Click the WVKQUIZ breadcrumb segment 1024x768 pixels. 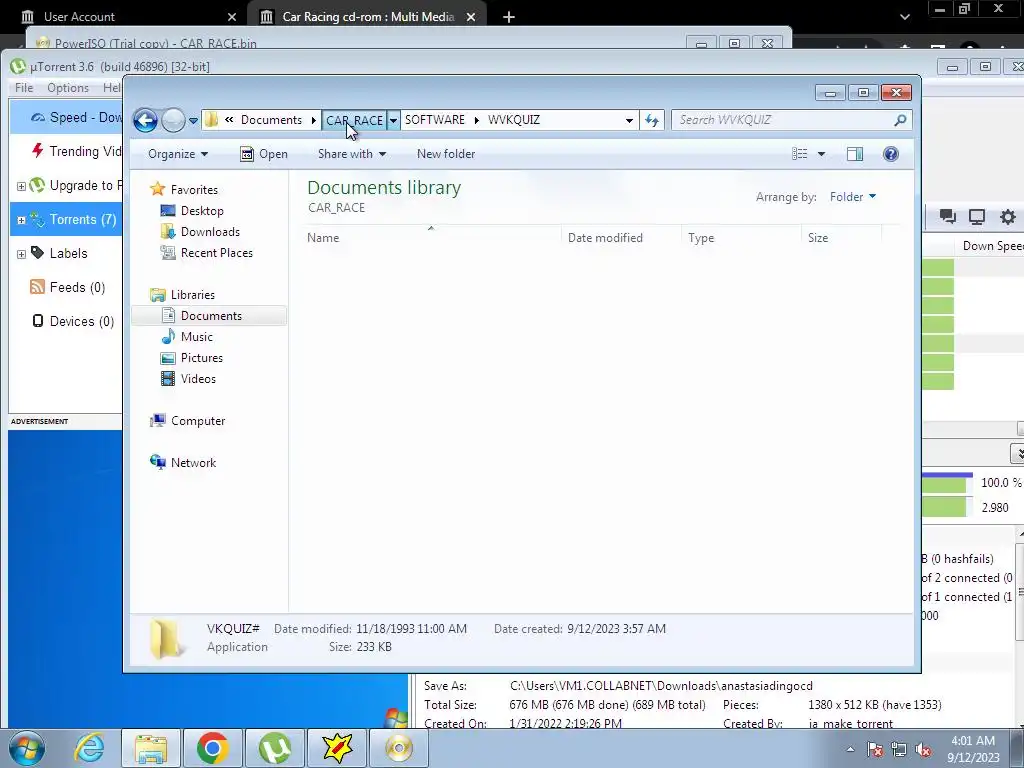click(514, 120)
